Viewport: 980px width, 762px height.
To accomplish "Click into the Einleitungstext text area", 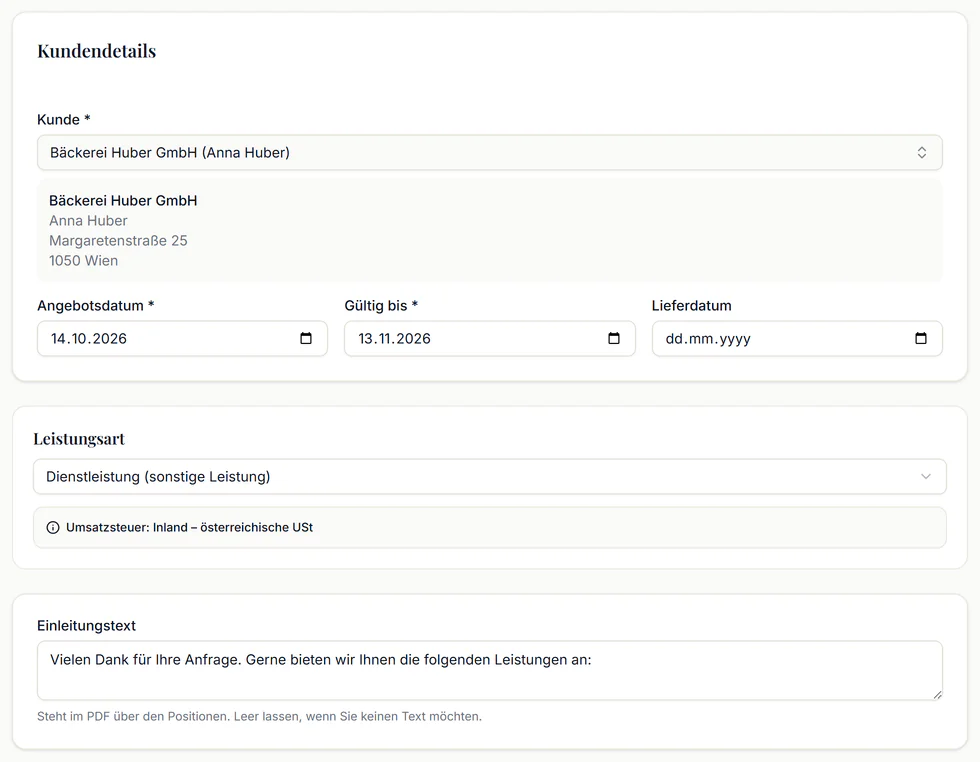I will click(x=490, y=670).
